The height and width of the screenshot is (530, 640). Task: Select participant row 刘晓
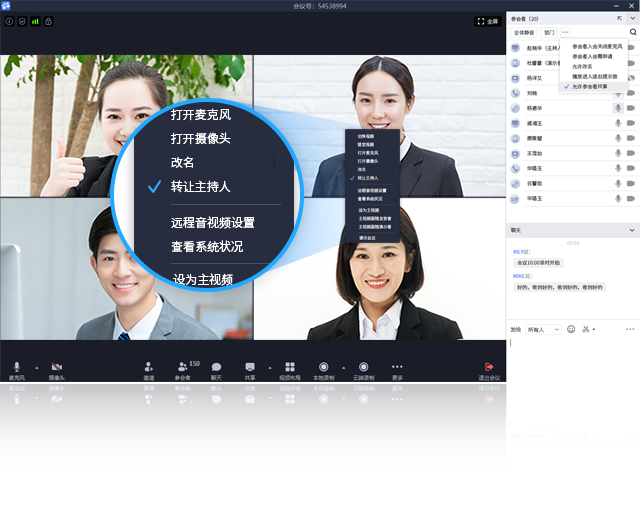pyautogui.click(x=573, y=93)
